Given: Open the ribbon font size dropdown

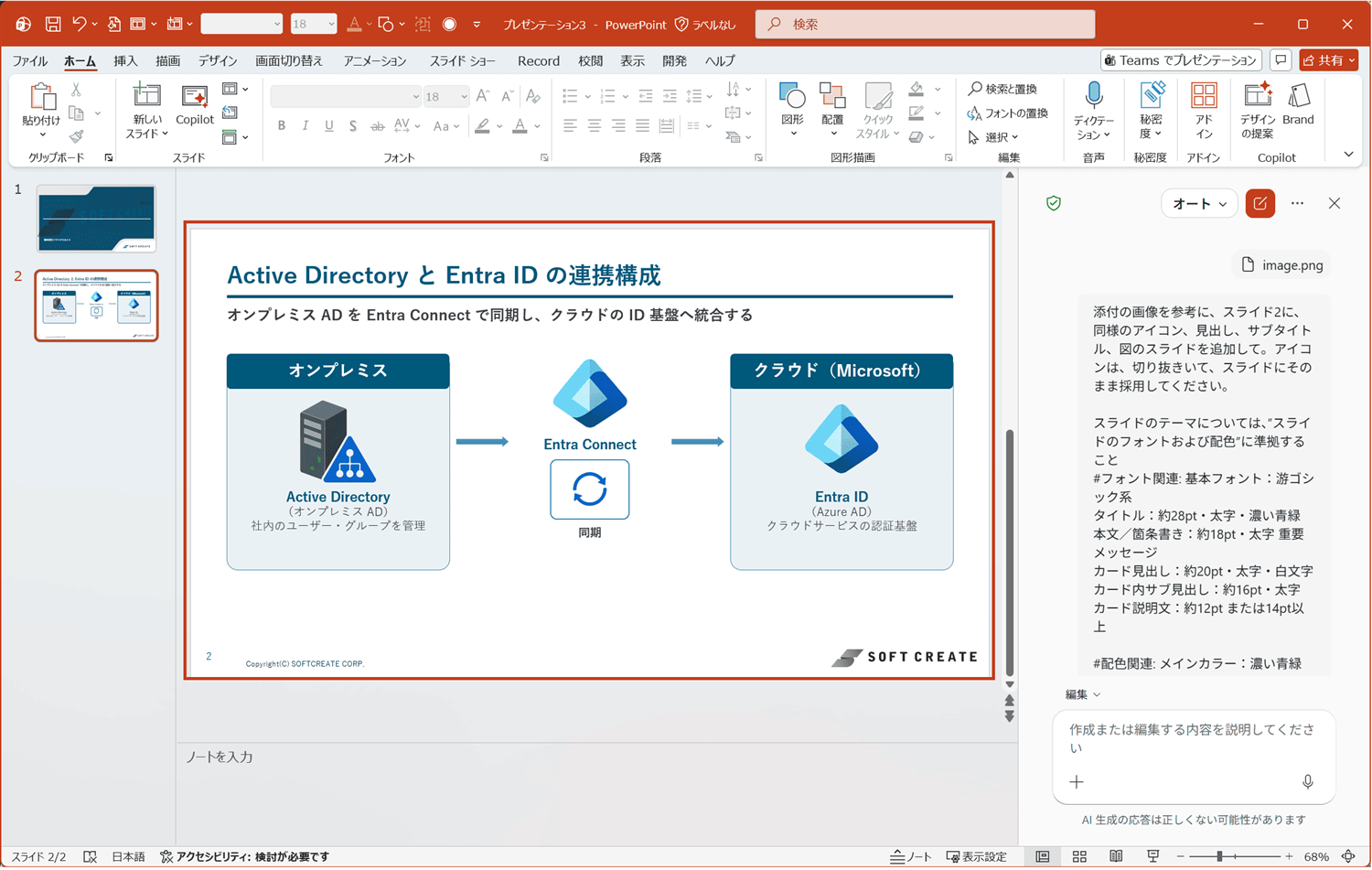Looking at the screenshot, I should coord(464,96).
